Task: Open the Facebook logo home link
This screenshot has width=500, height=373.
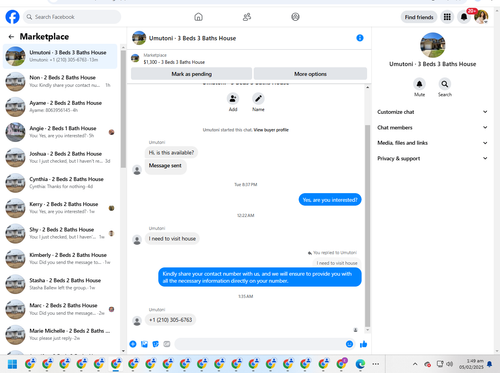Action: pyautogui.click(x=12, y=17)
